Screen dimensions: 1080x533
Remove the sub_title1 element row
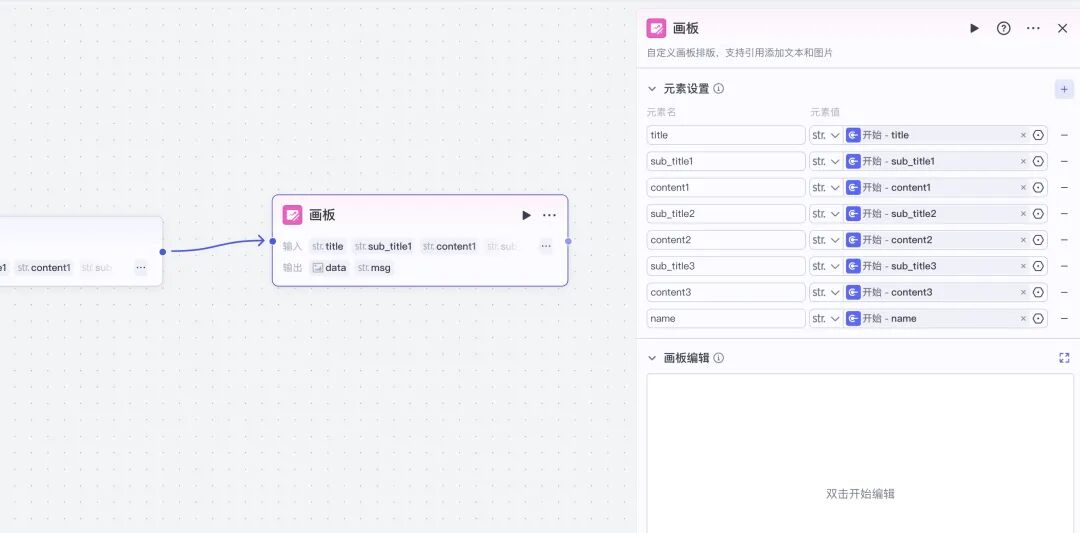(1064, 161)
